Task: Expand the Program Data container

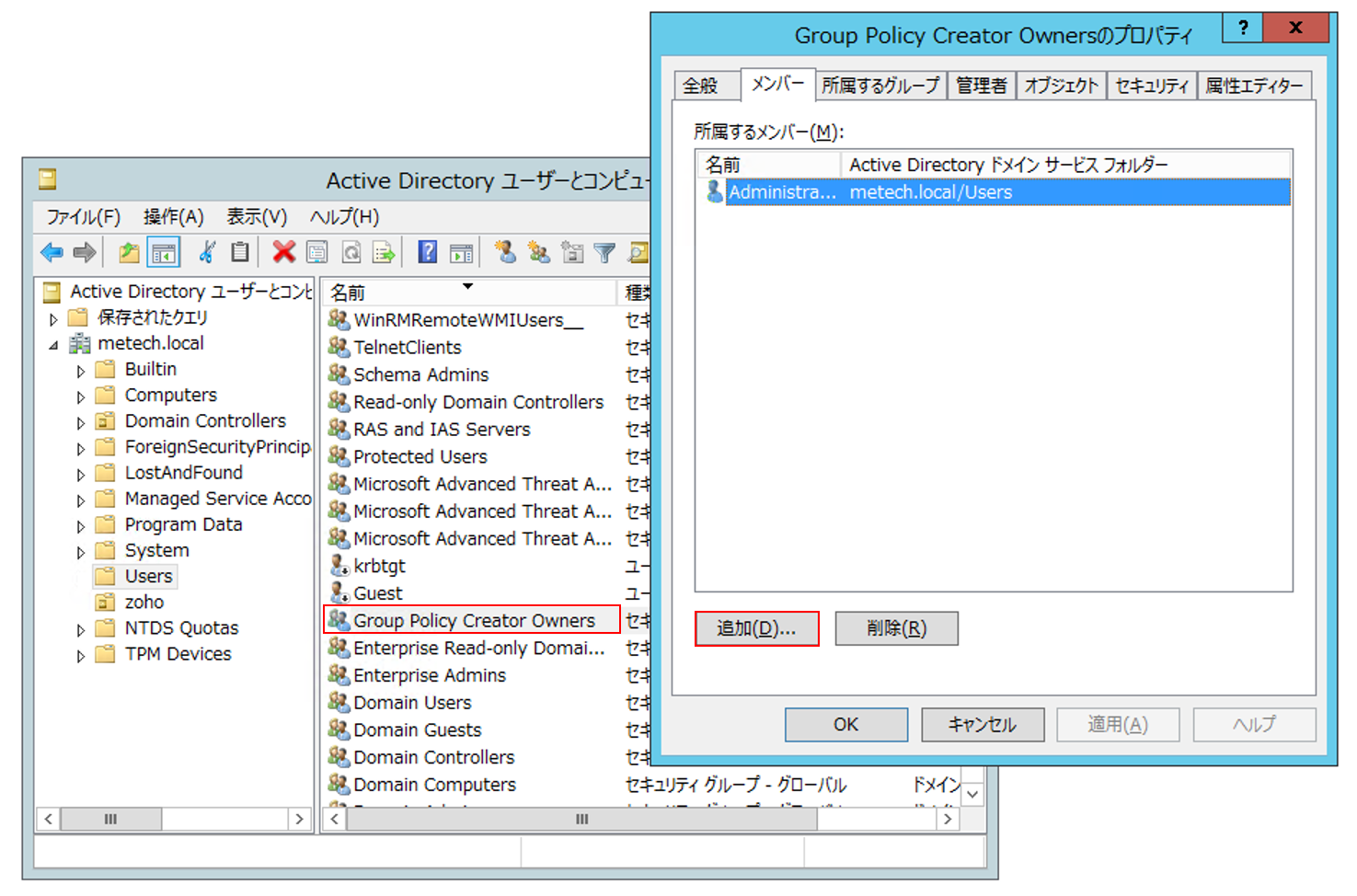Action: tap(81, 526)
